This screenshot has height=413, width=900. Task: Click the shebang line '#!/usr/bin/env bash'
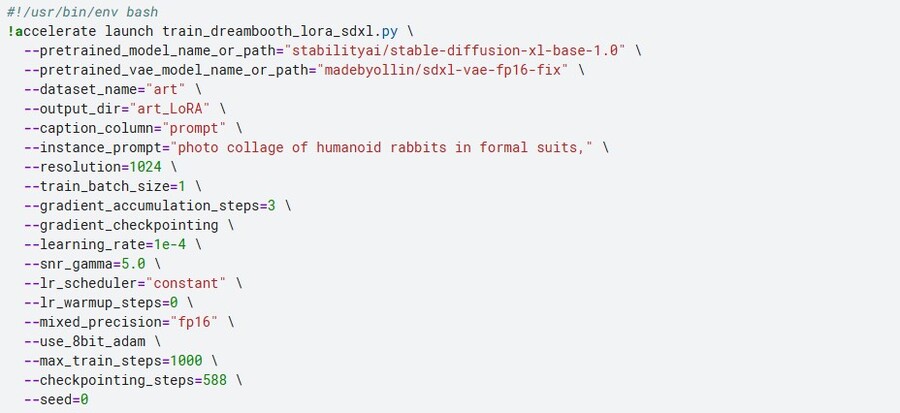tap(83, 11)
